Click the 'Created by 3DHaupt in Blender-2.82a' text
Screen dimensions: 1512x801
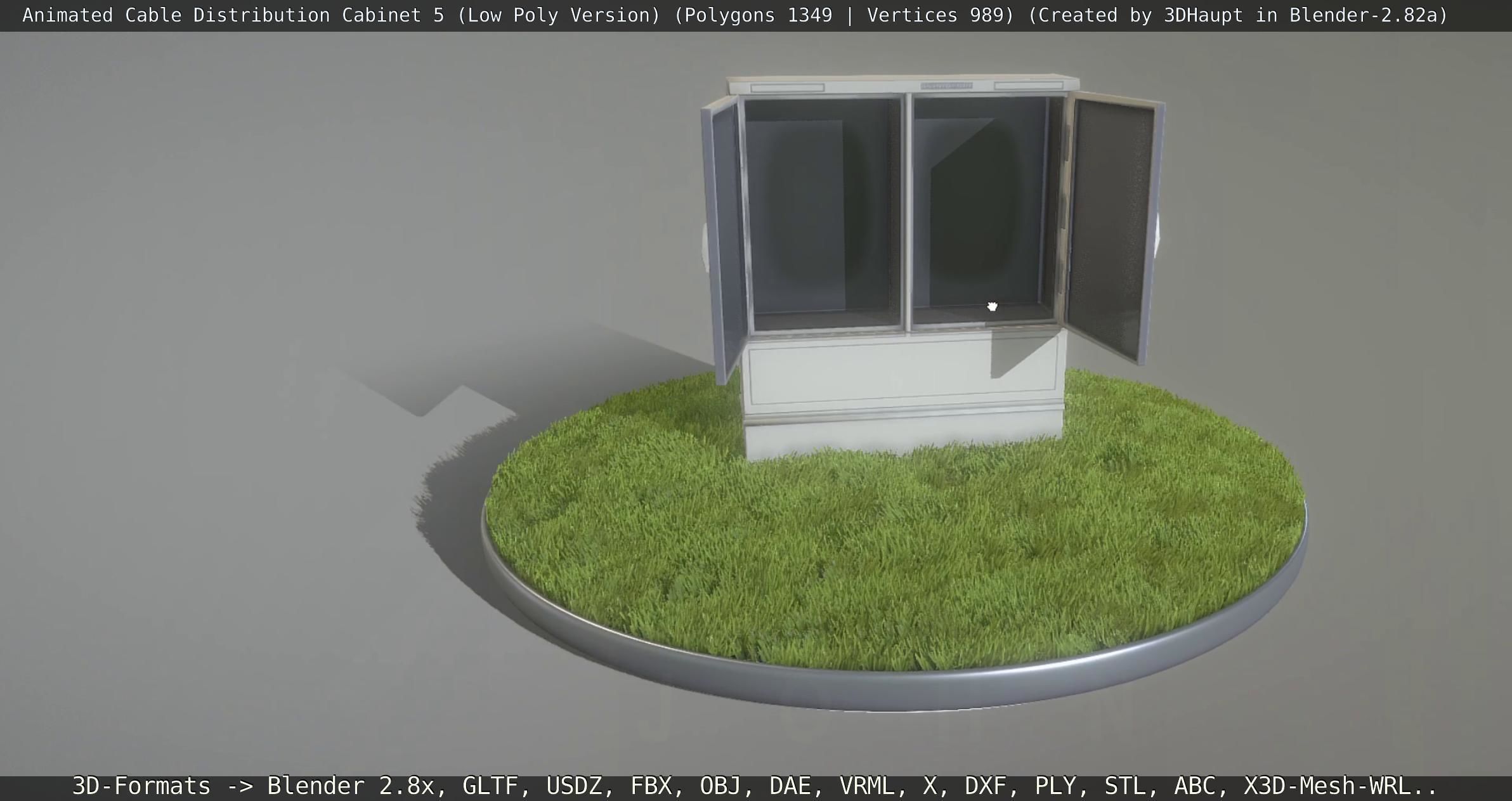1237,15
